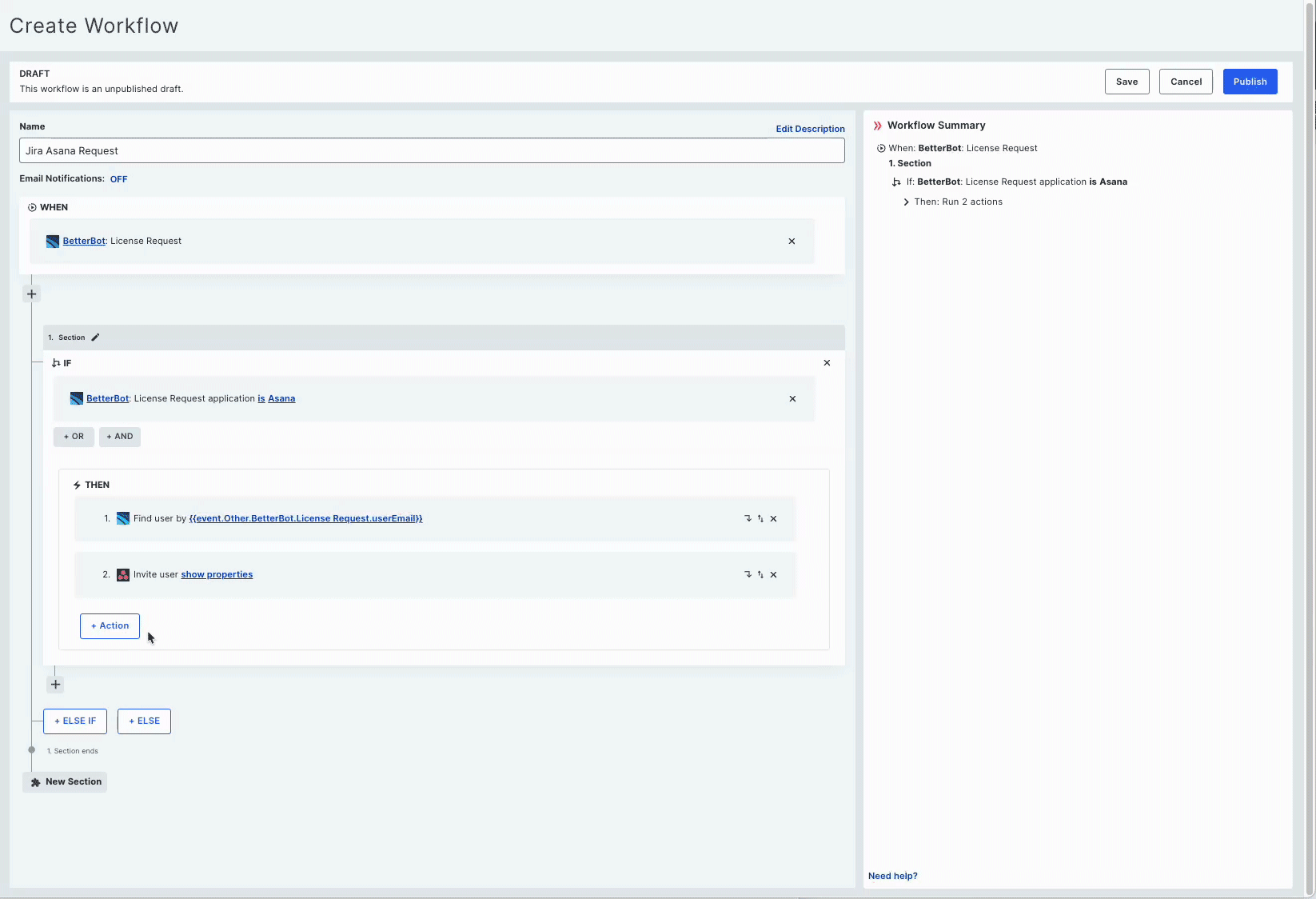Click the first arrow icon on Find user action
The image size is (1316, 899).
748,518
